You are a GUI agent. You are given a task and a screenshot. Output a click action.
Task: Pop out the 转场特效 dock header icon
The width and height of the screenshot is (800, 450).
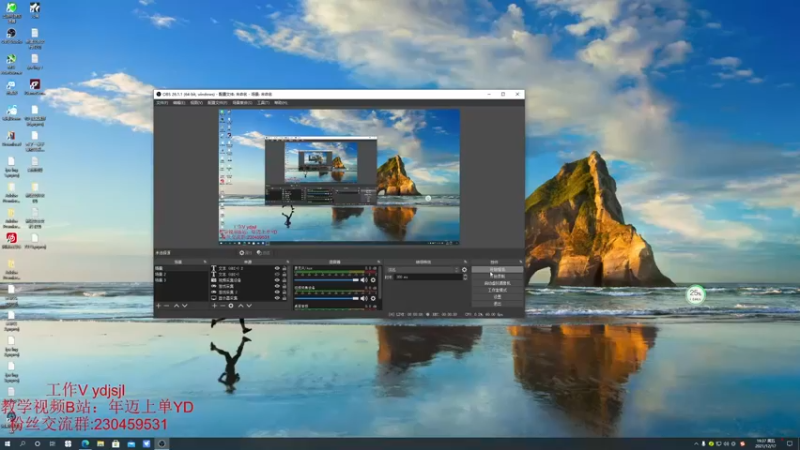point(465,262)
